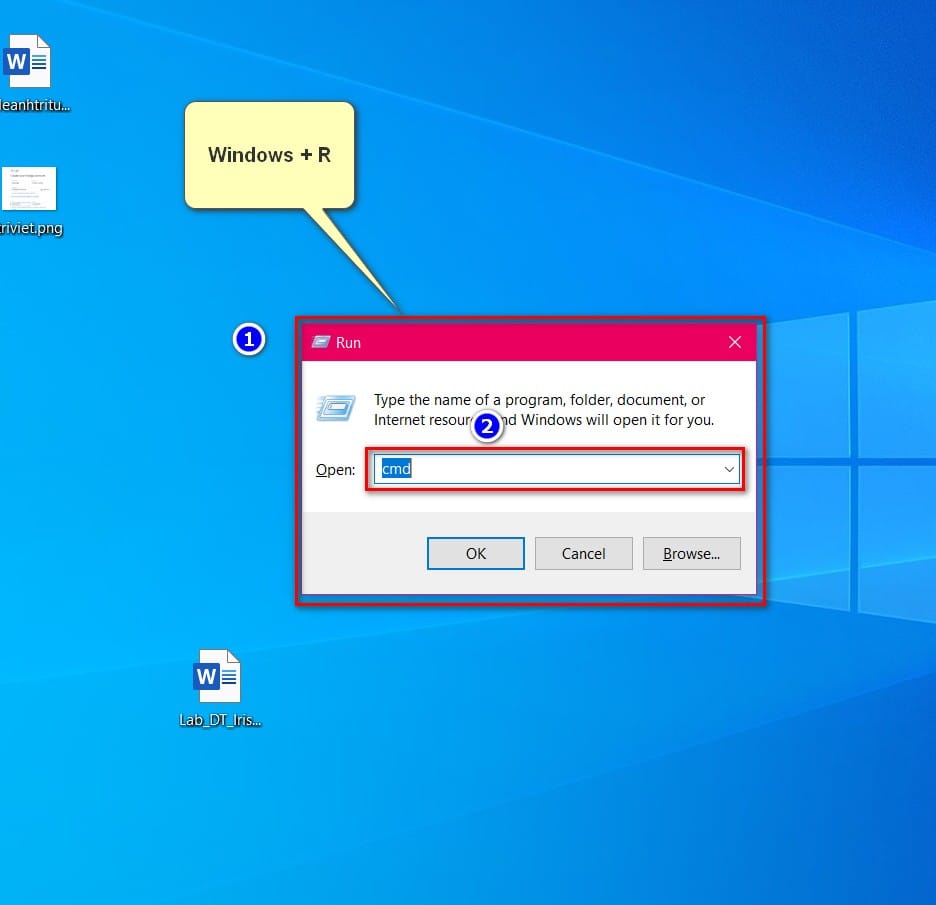Screen dimensions: 936x905
Task: Click the 'Open:' label in the dialog
Action: point(335,470)
